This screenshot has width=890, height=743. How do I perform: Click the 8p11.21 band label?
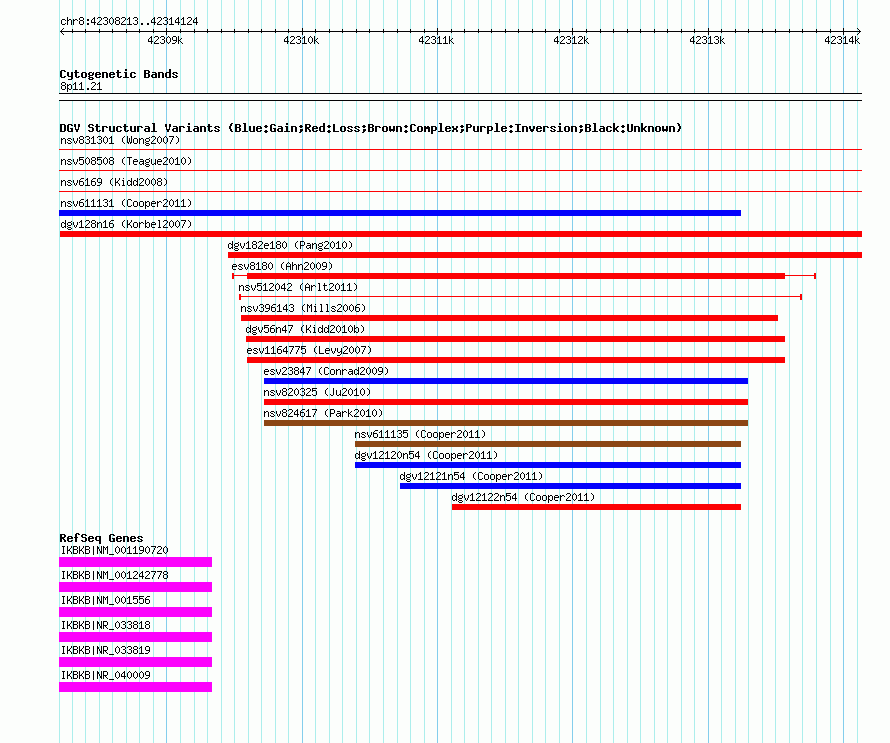[x=81, y=86]
